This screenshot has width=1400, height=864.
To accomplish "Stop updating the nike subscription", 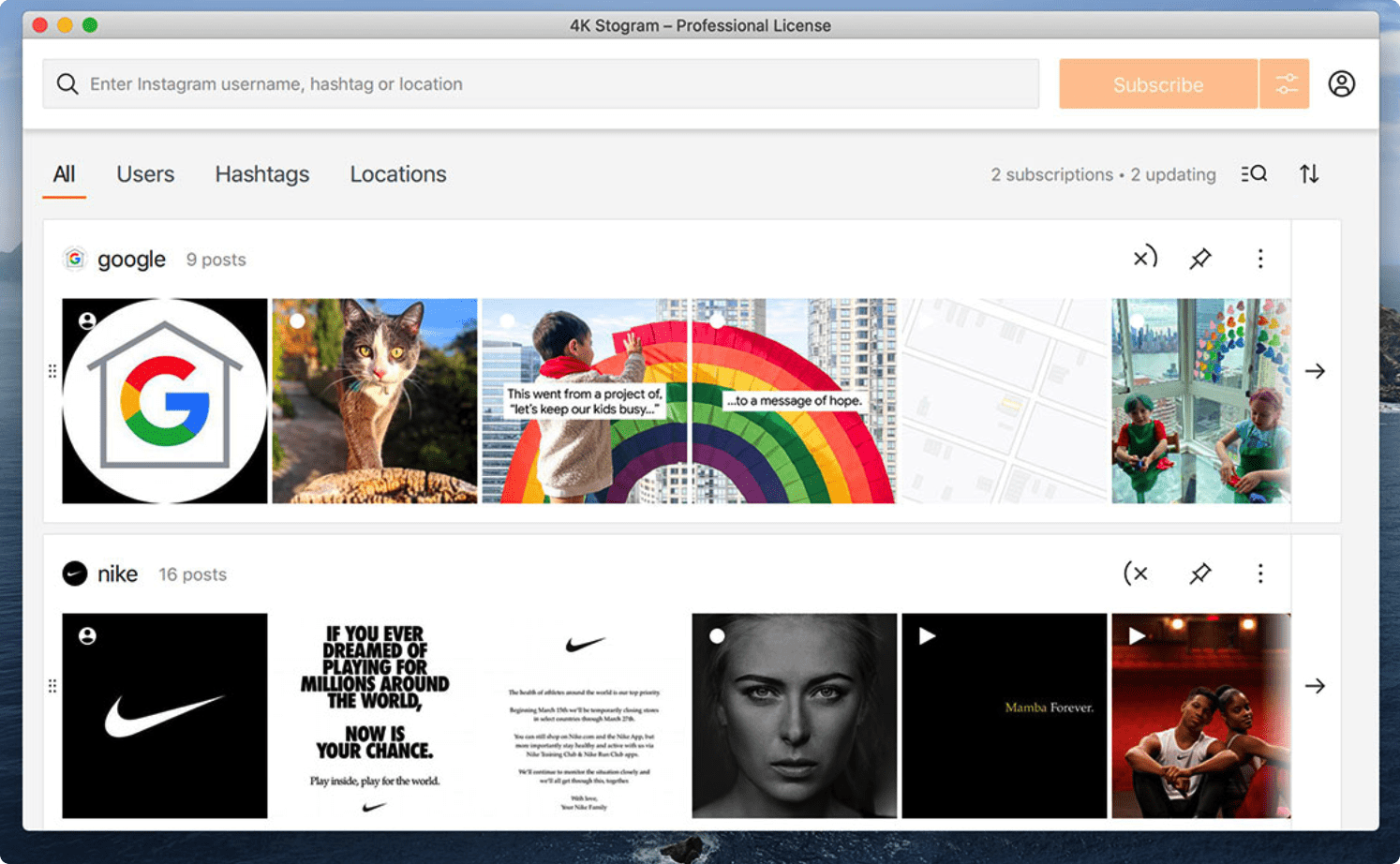I will [x=1136, y=573].
